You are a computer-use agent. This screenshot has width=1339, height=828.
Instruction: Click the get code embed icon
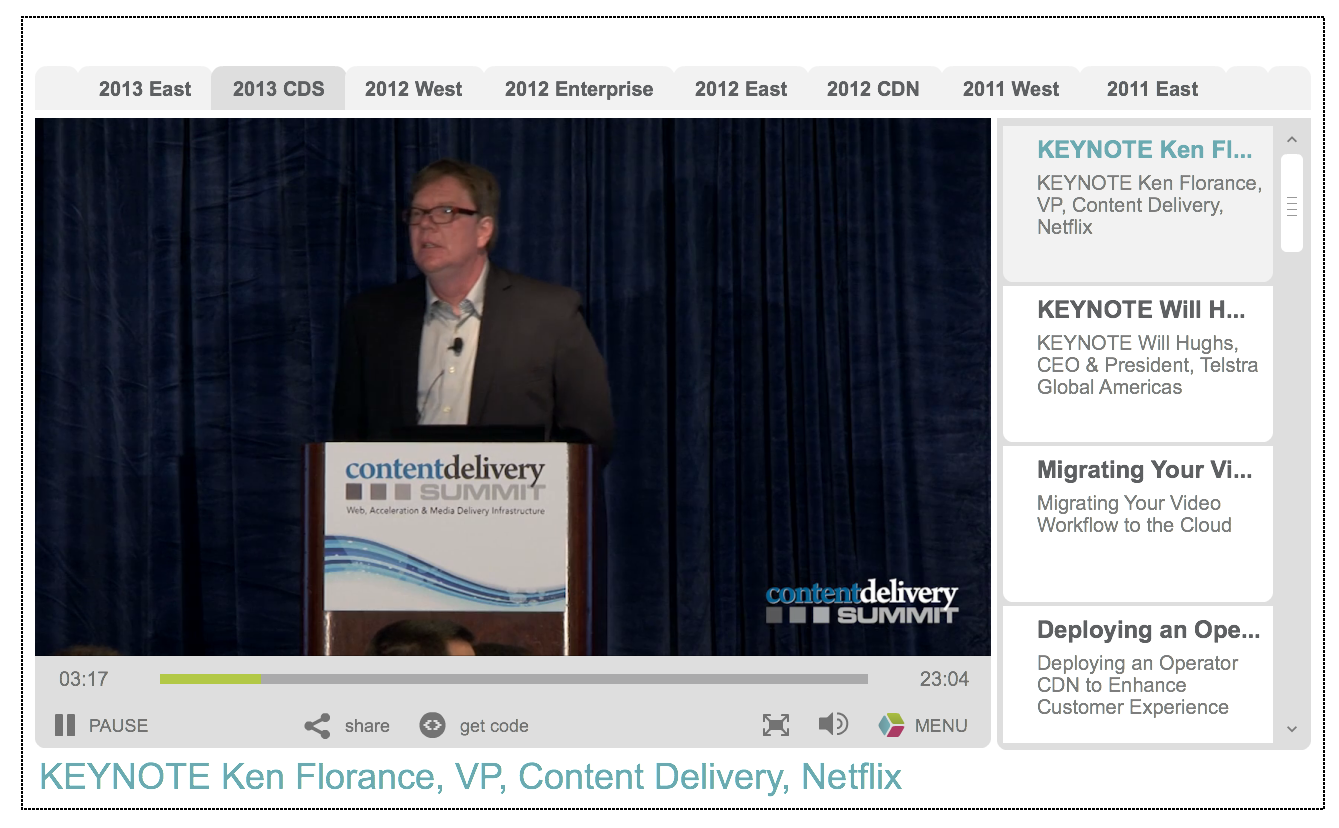(432, 725)
